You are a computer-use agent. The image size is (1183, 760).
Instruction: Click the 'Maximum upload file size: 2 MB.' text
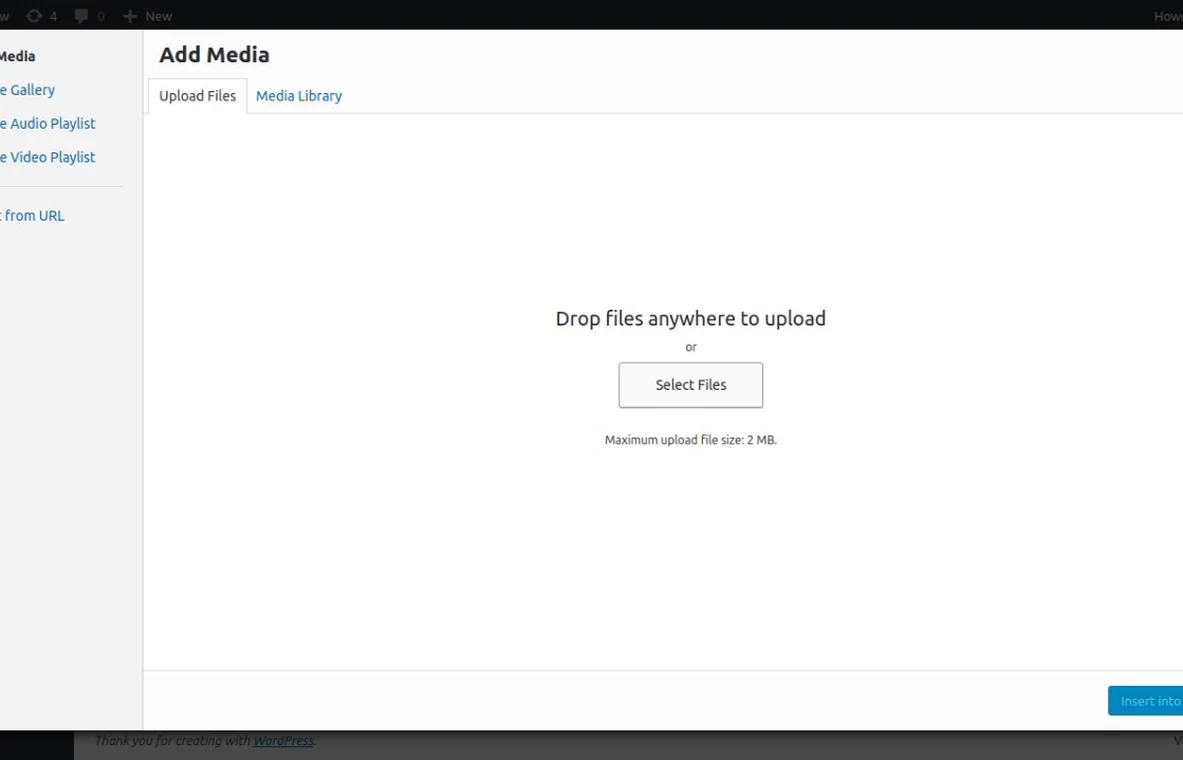tap(690, 440)
